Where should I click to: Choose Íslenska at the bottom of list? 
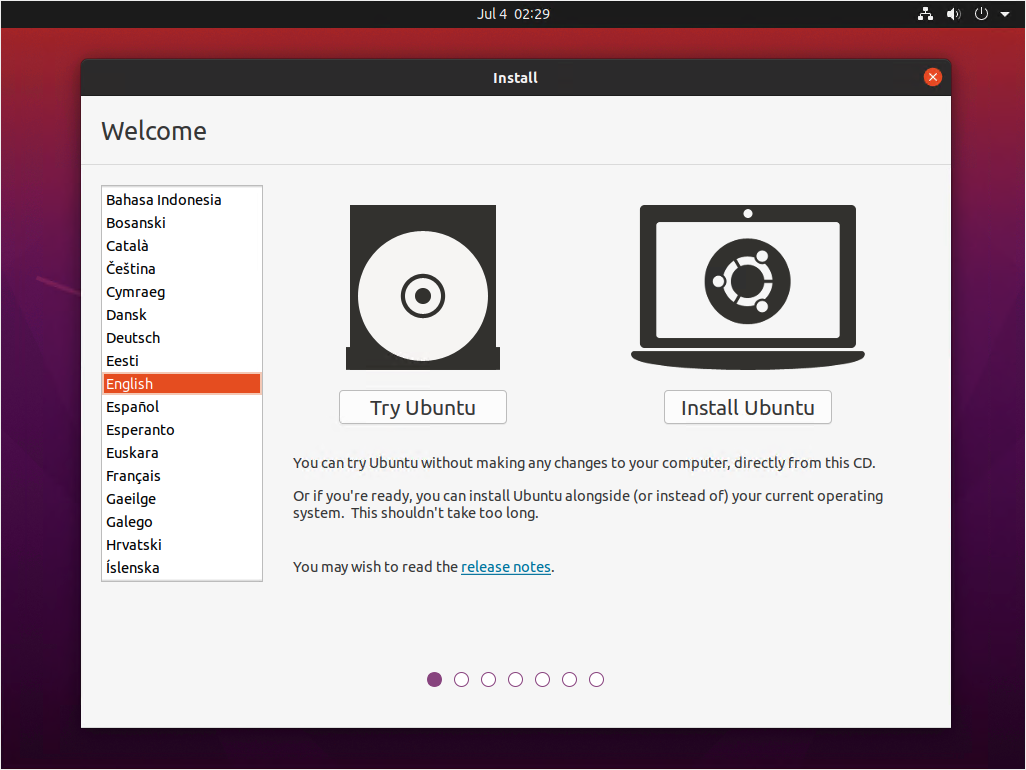pyautogui.click(x=133, y=568)
